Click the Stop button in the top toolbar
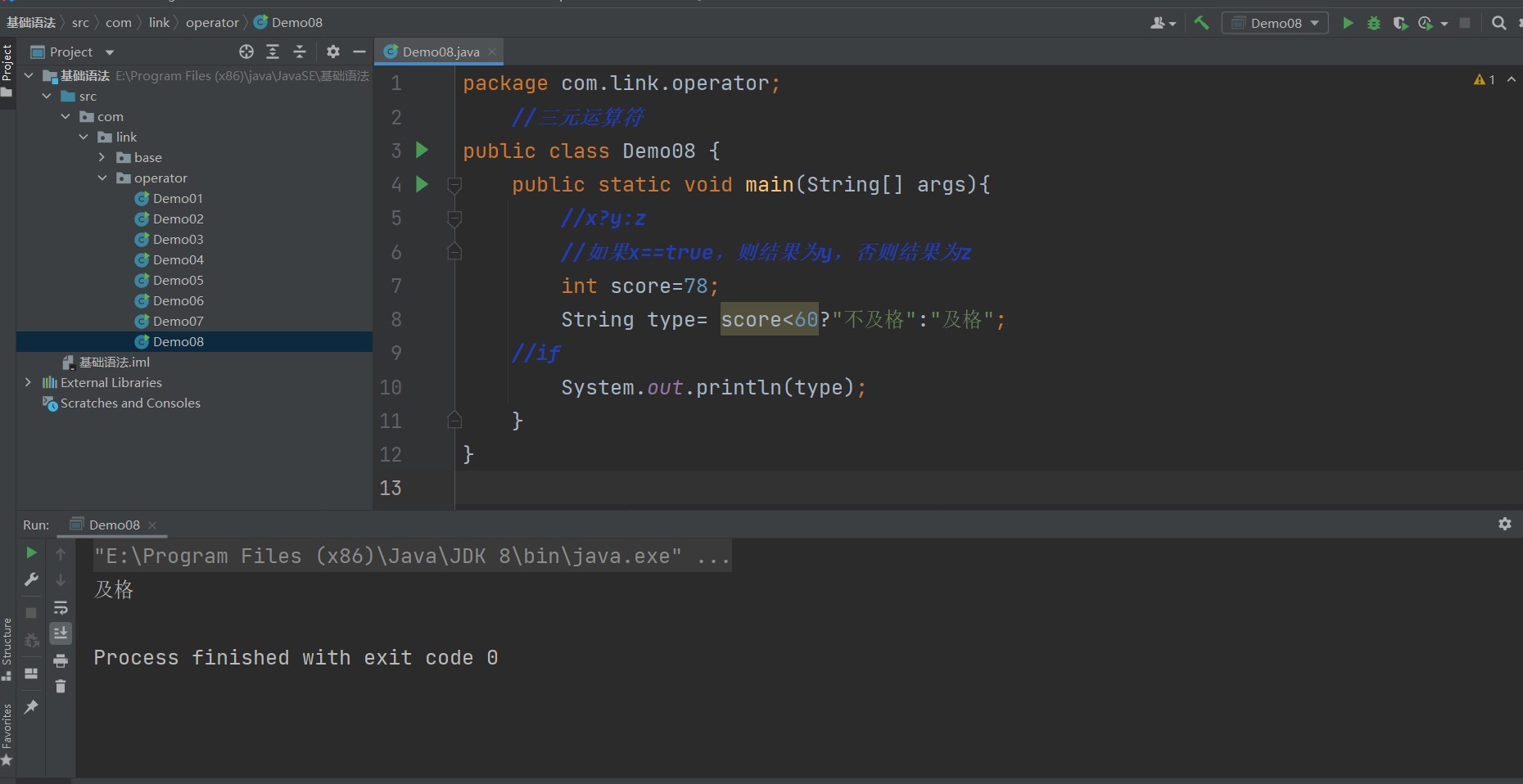The image size is (1523, 784). pyautogui.click(x=1465, y=23)
